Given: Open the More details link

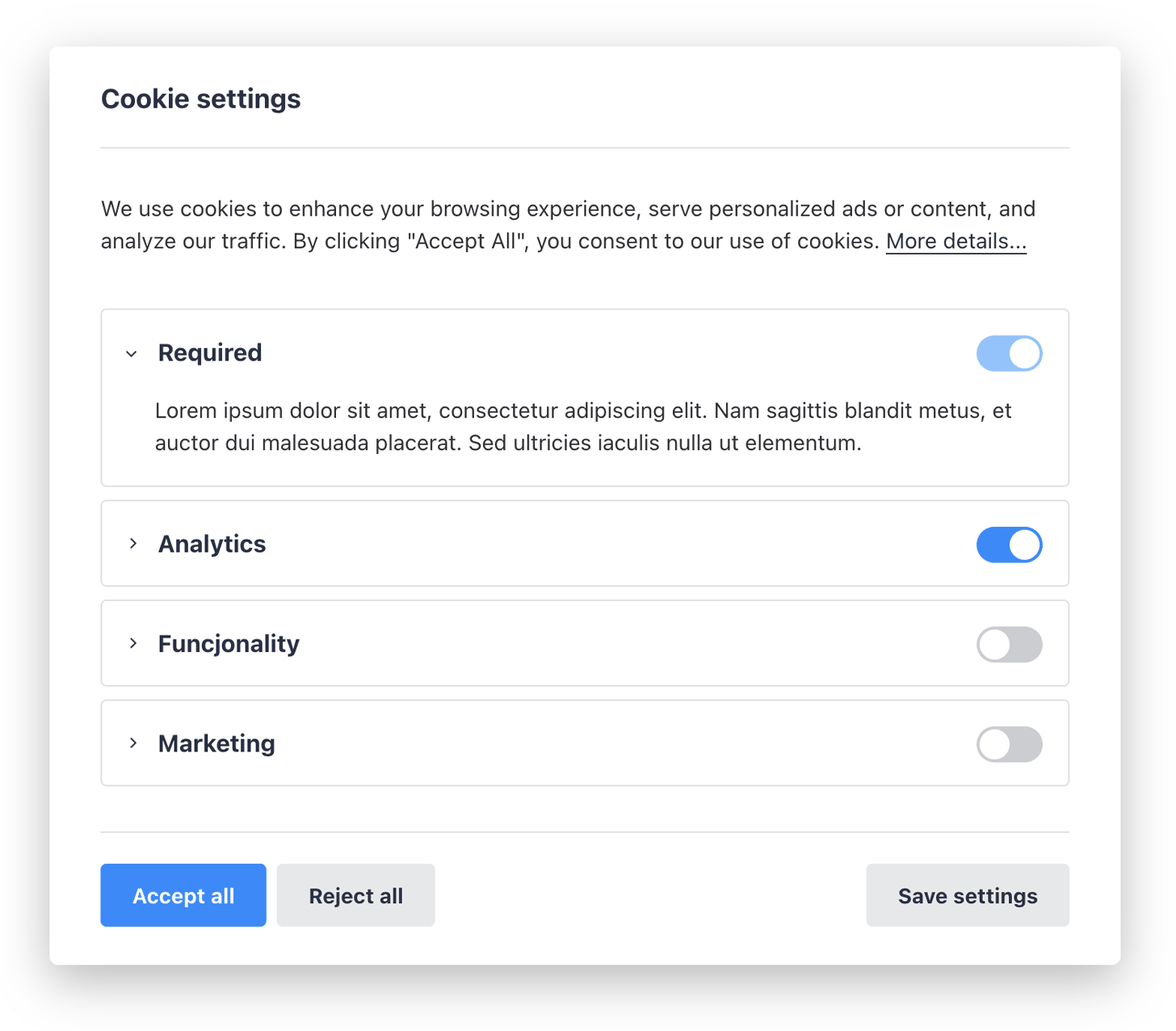Looking at the screenshot, I should (x=955, y=241).
